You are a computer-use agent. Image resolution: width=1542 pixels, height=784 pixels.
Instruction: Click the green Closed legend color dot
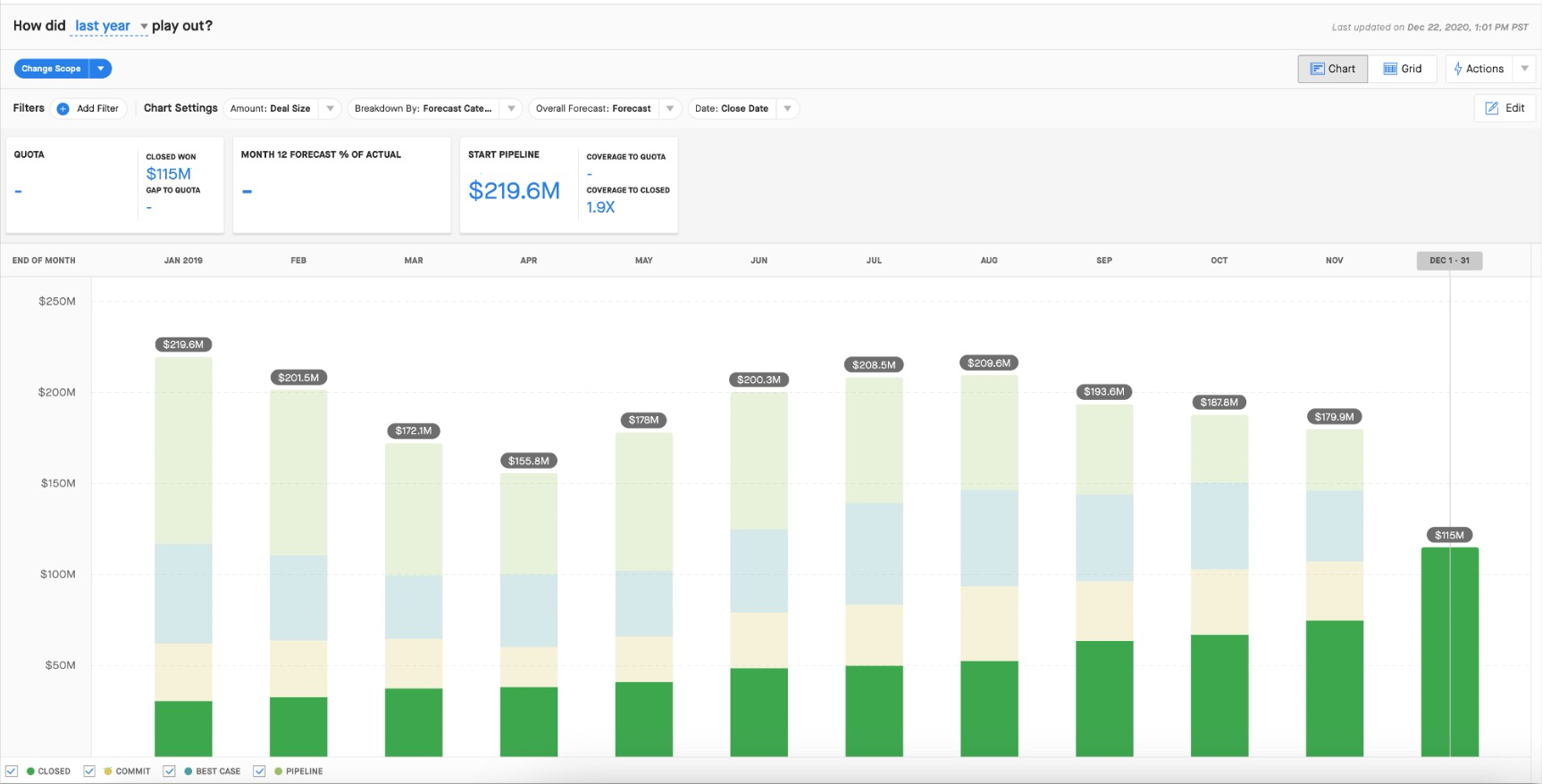(x=30, y=771)
